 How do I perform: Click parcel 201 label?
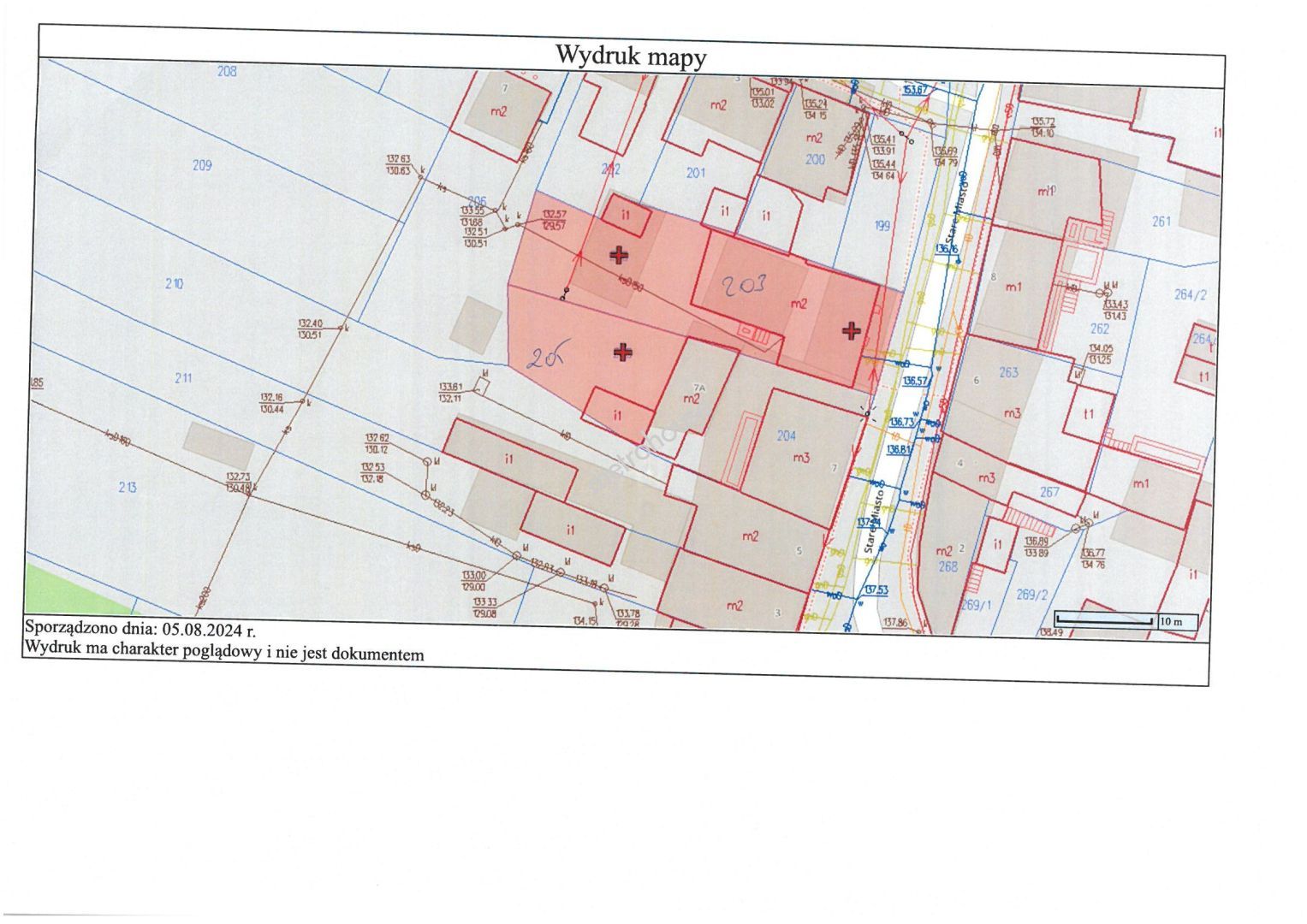pos(696,173)
